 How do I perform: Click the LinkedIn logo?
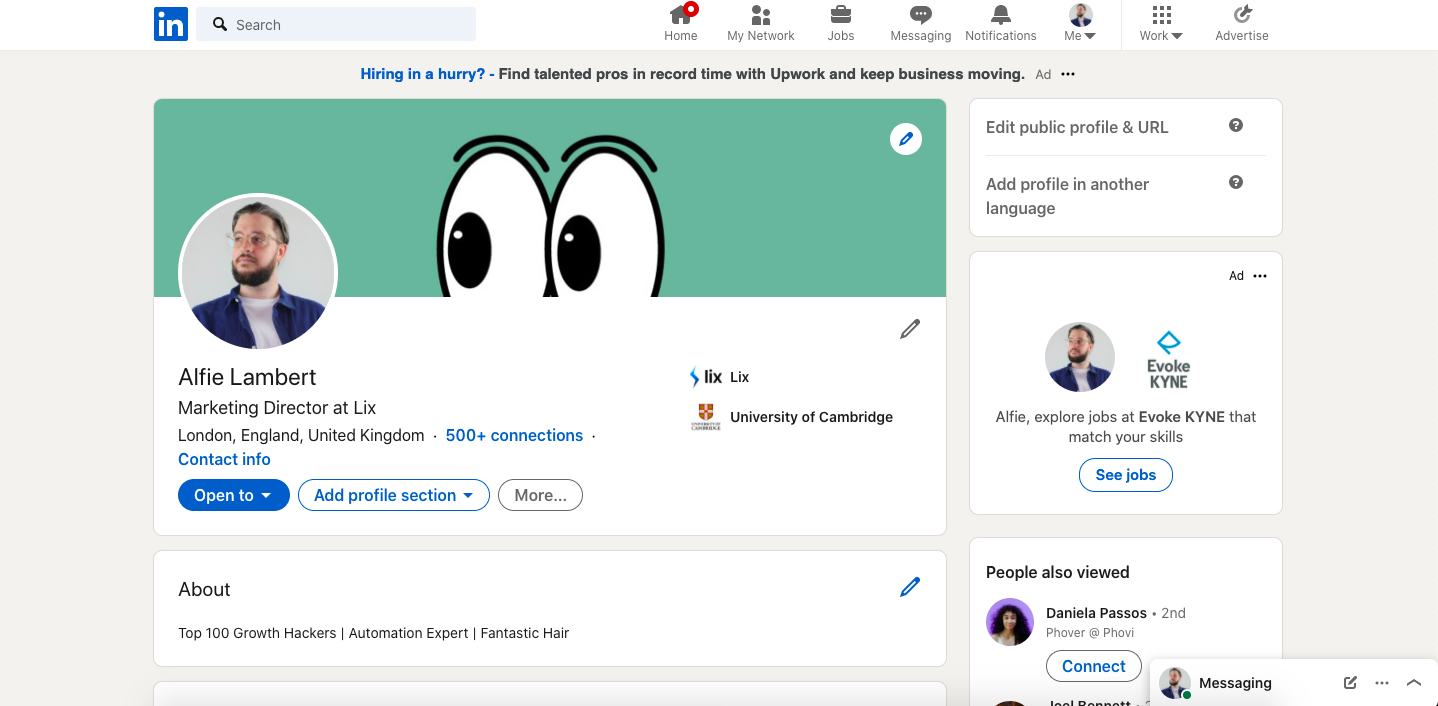(x=170, y=24)
